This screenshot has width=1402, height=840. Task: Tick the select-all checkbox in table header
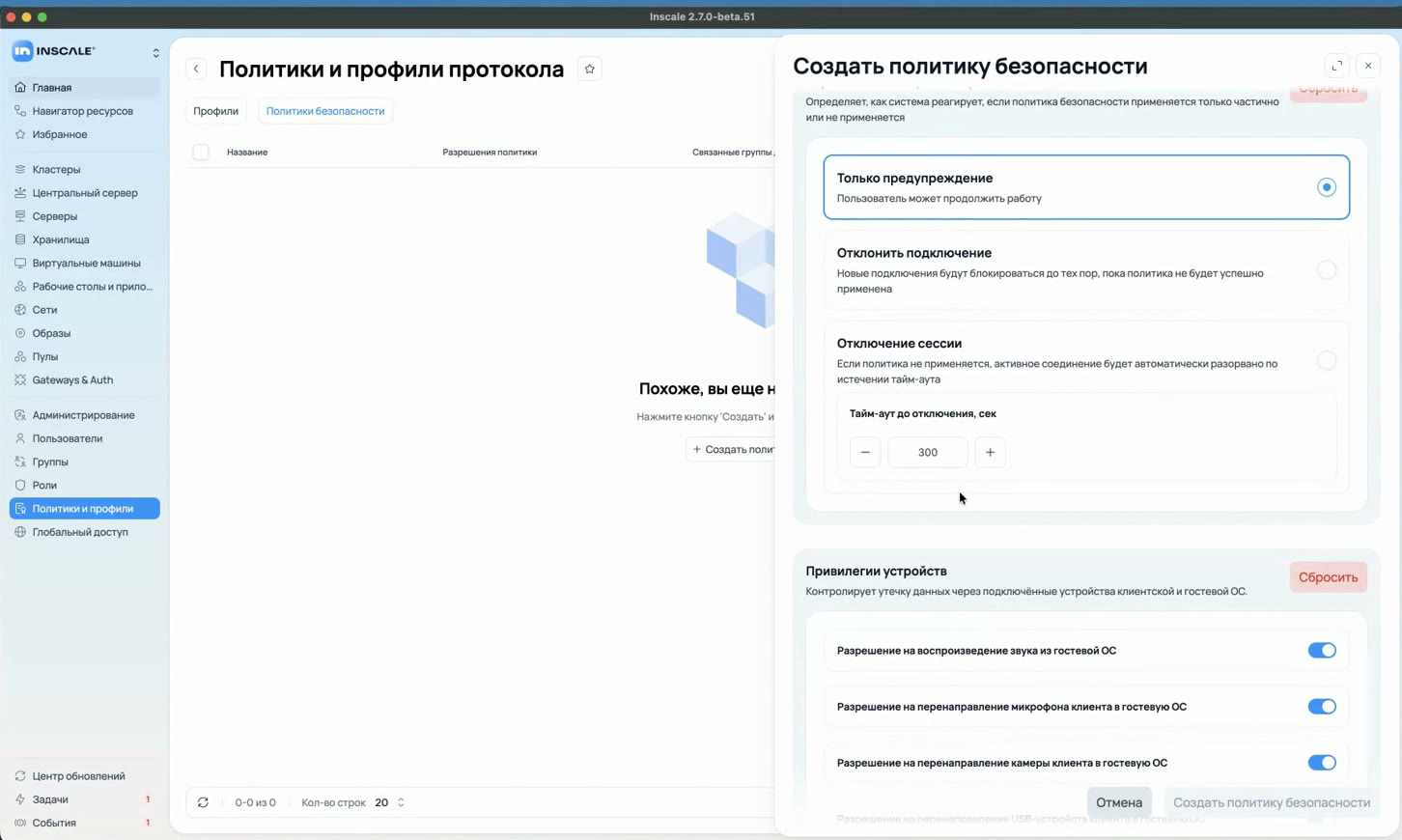(x=201, y=152)
